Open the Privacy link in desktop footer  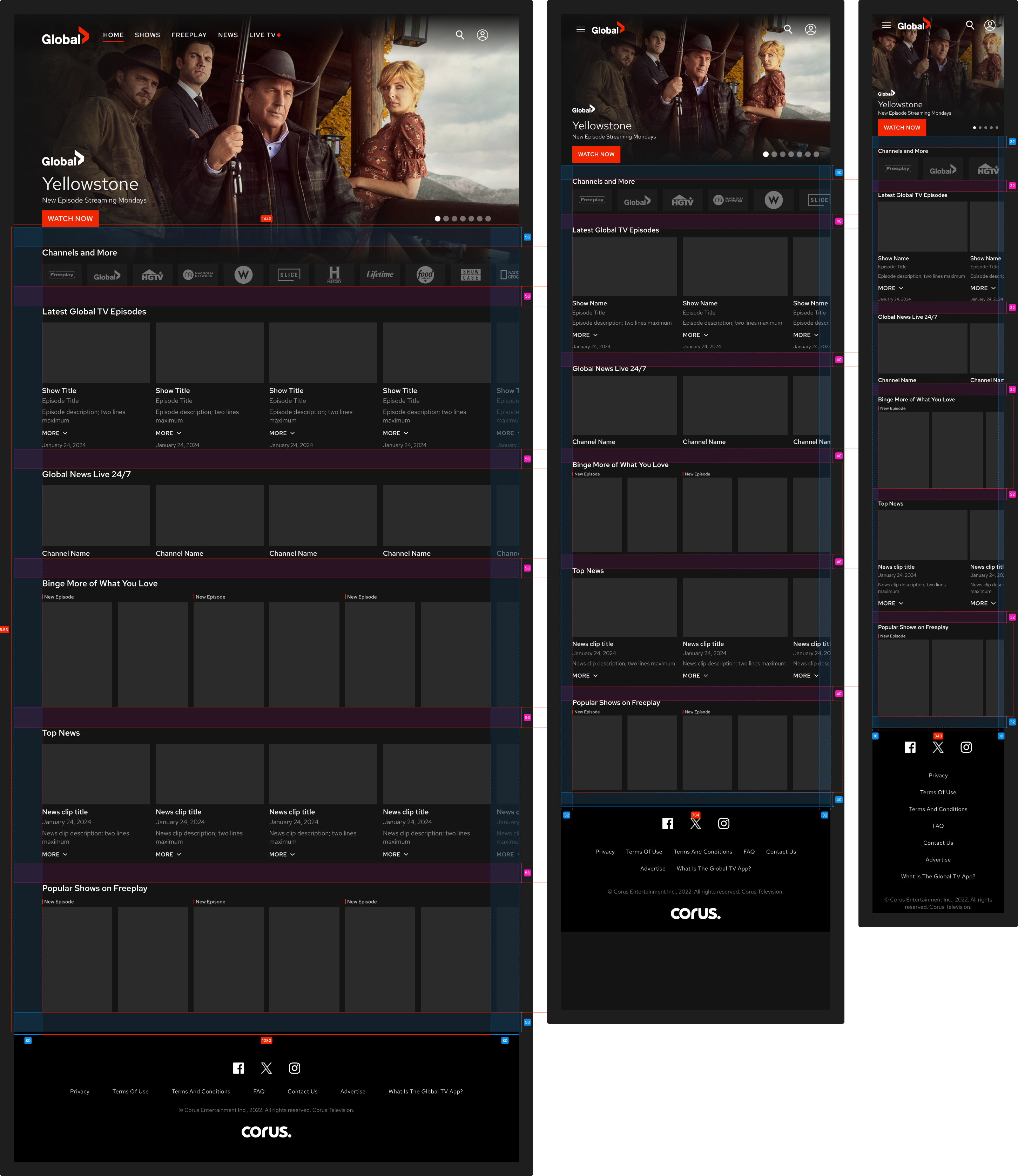[80, 1091]
